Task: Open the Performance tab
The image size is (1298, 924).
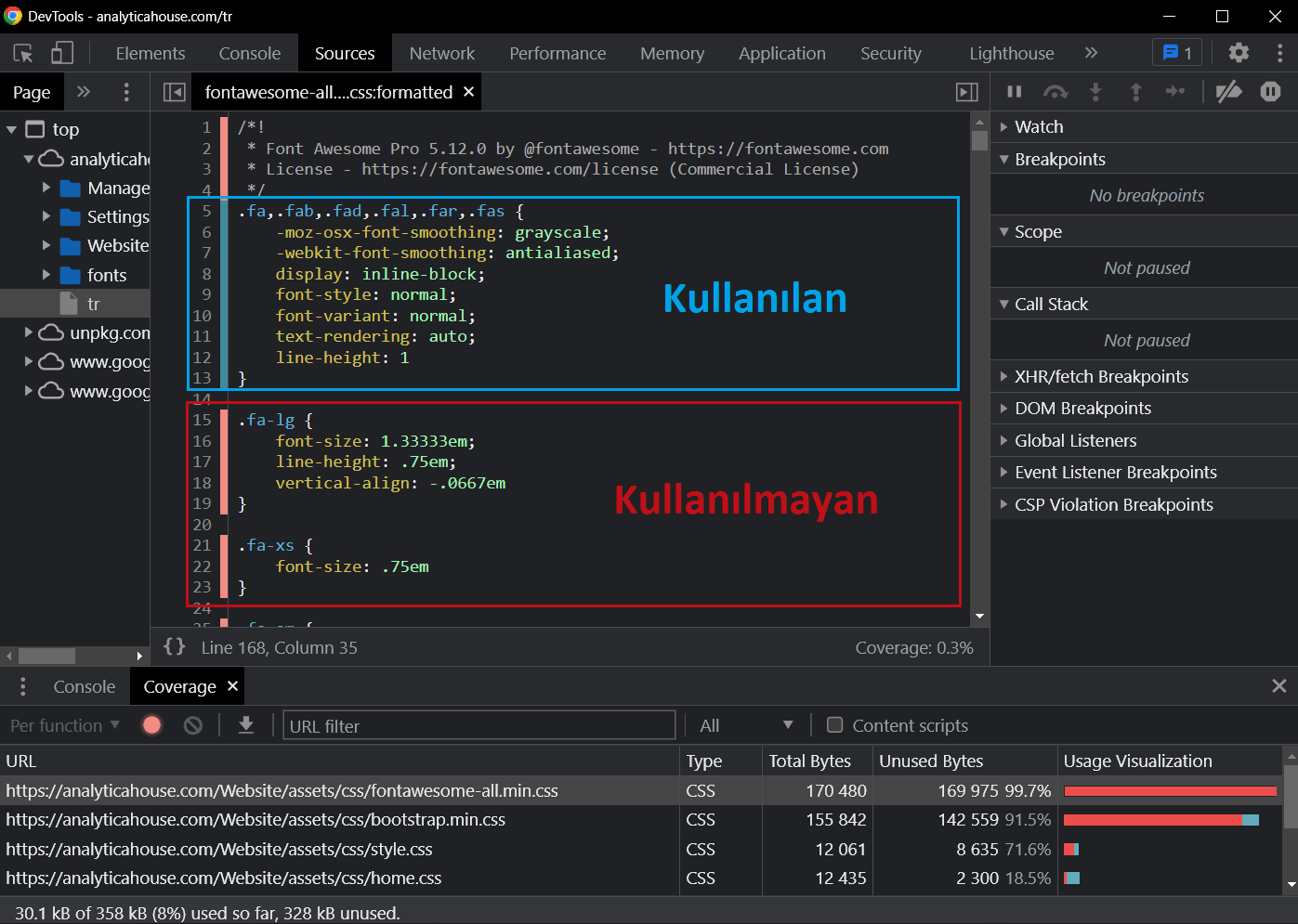Action: point(557,54)
